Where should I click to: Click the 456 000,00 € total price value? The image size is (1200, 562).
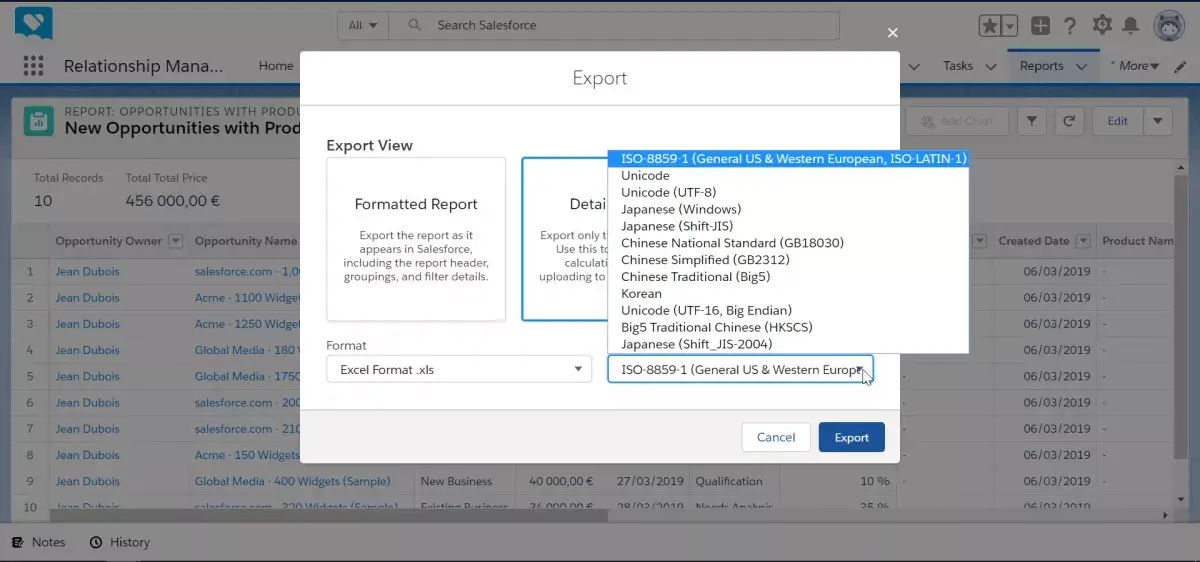click(172, 200)
